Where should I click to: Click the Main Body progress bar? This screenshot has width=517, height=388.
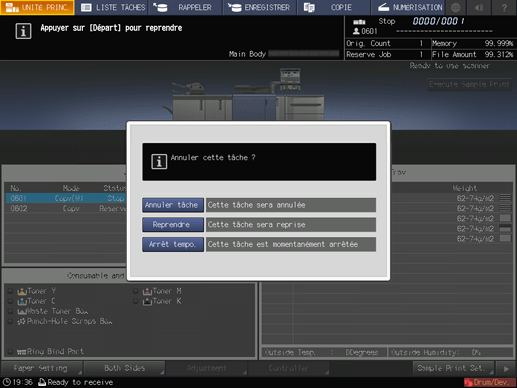click(303, 54)
